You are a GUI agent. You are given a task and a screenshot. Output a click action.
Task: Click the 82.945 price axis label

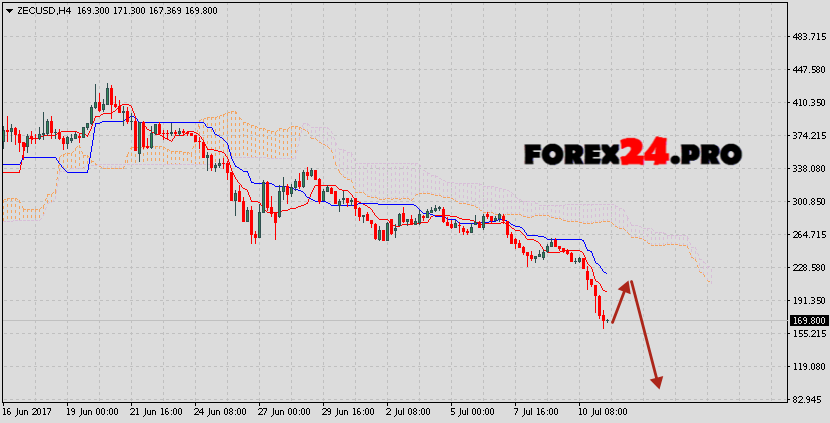coord(808,400)
